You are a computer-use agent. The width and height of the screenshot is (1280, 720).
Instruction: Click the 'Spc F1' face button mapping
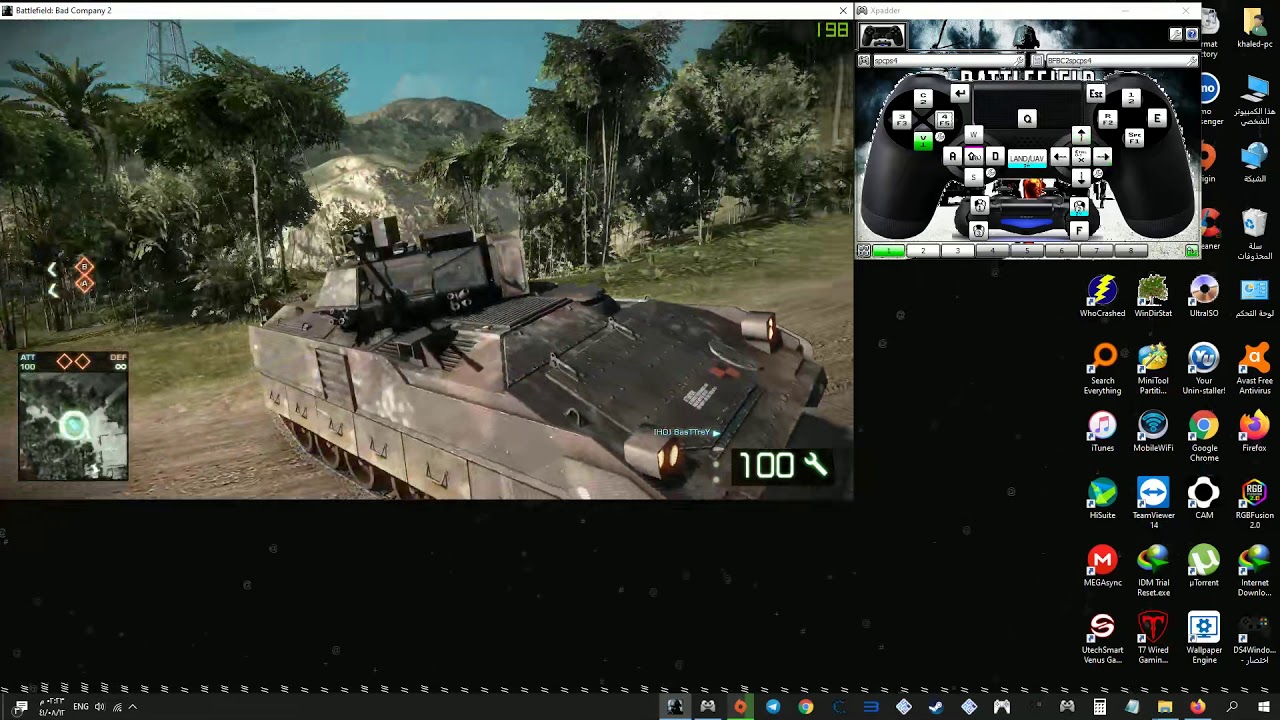1134,138
